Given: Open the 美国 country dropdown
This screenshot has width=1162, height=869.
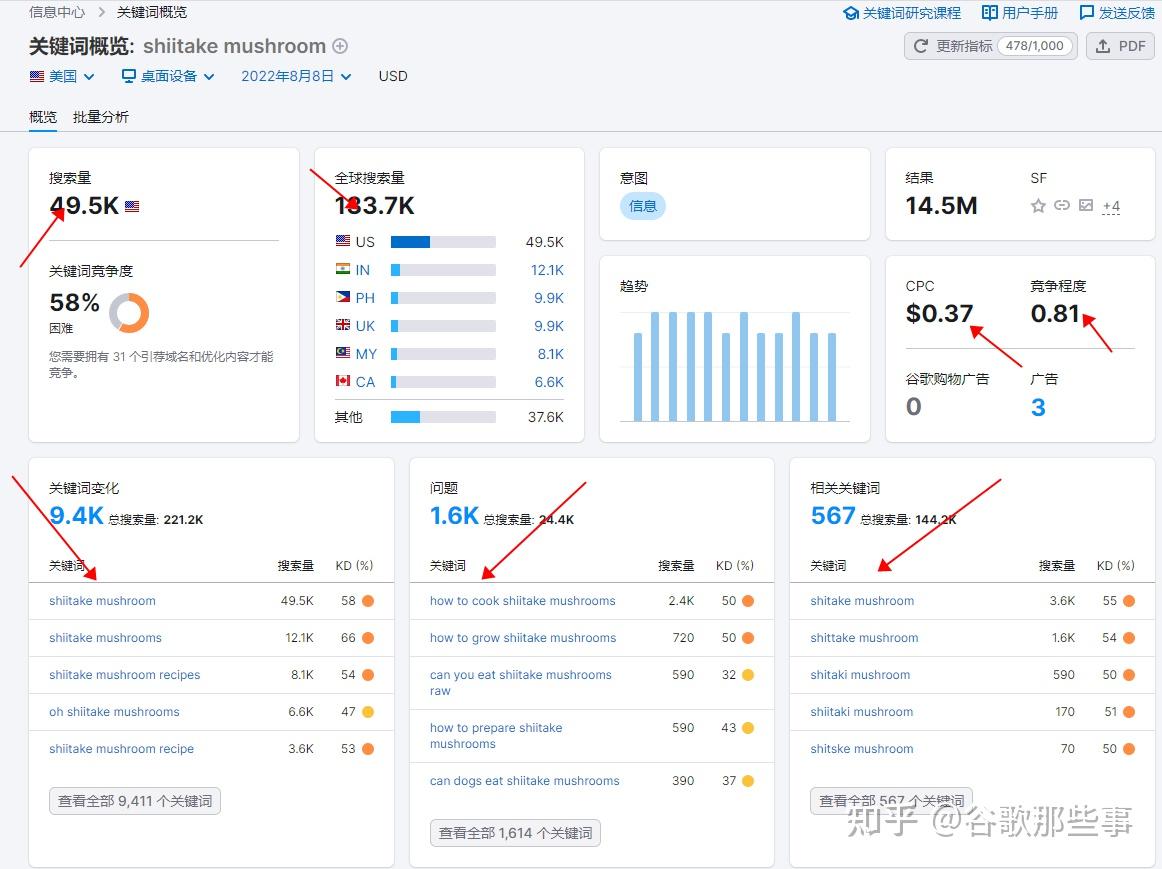Looking at the screenshot, I should click(62, 76).
